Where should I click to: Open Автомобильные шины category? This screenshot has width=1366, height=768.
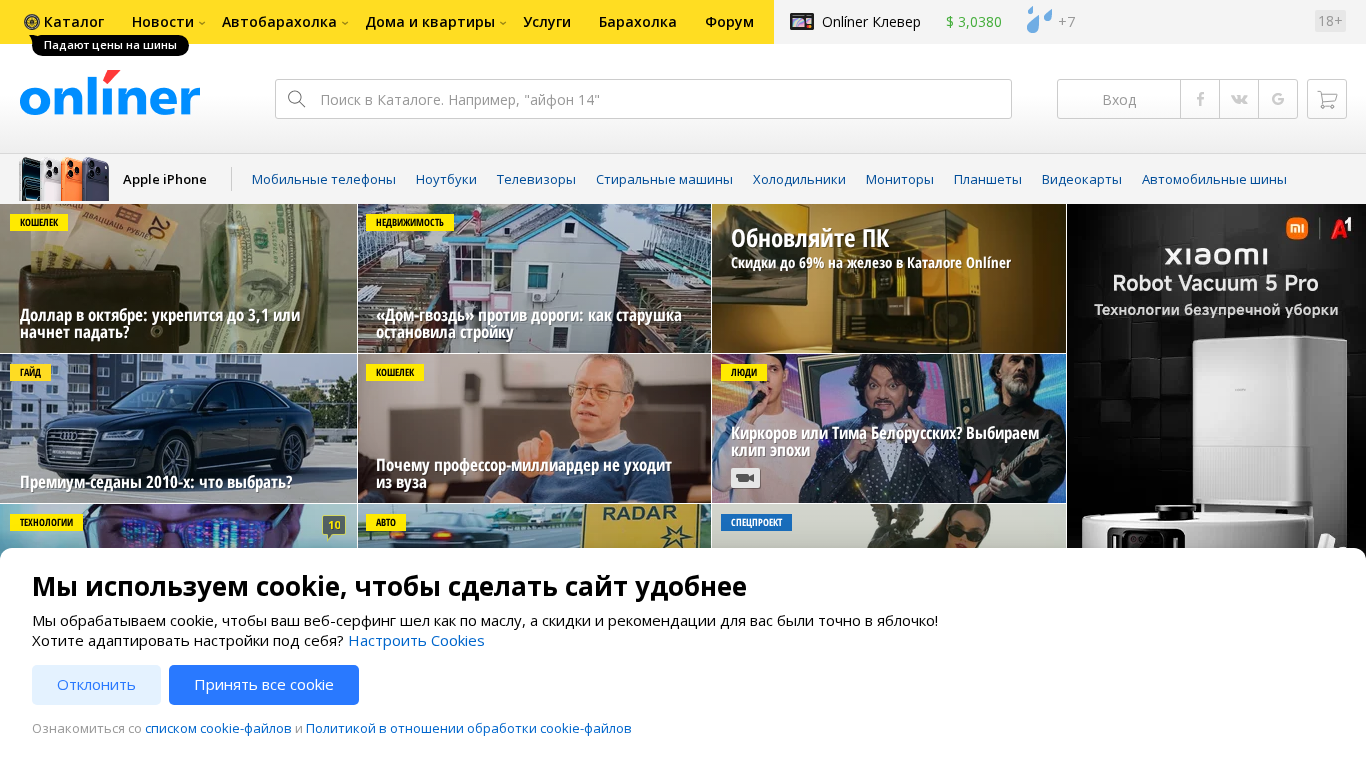pos(1214,180)
